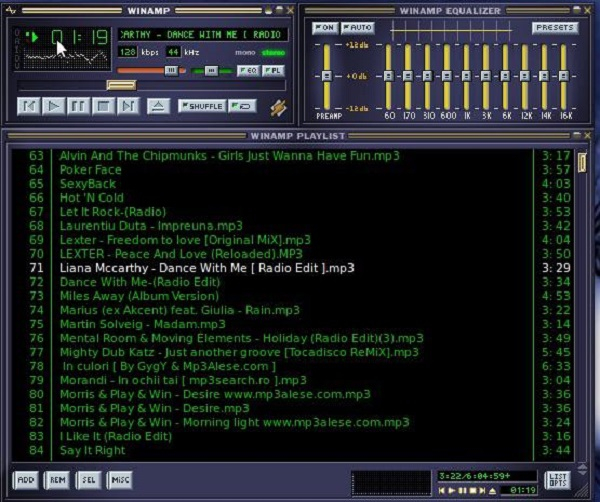Viewport: 600px width, 502px height.
Task: Turn the equalizer ON button off
Action: pyautogui.click(x=323, y=28)
